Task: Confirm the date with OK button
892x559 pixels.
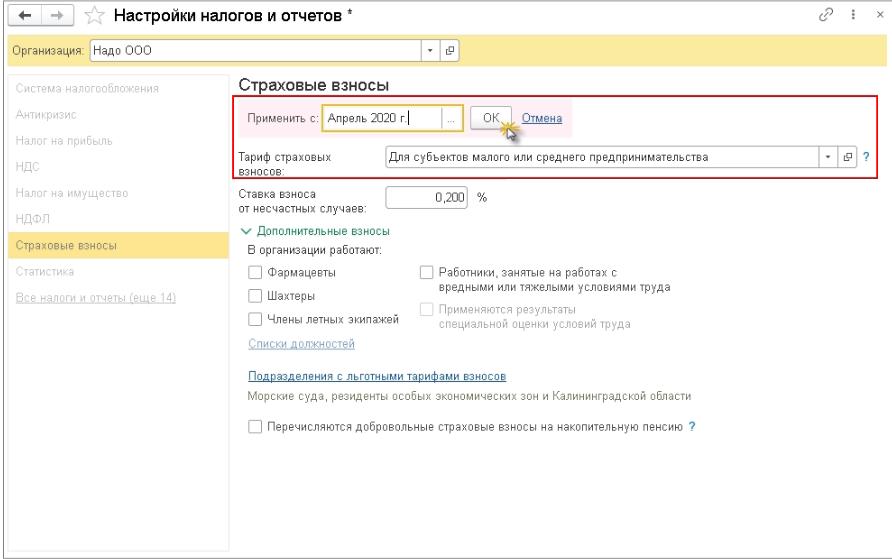Action: coord(490,118)
